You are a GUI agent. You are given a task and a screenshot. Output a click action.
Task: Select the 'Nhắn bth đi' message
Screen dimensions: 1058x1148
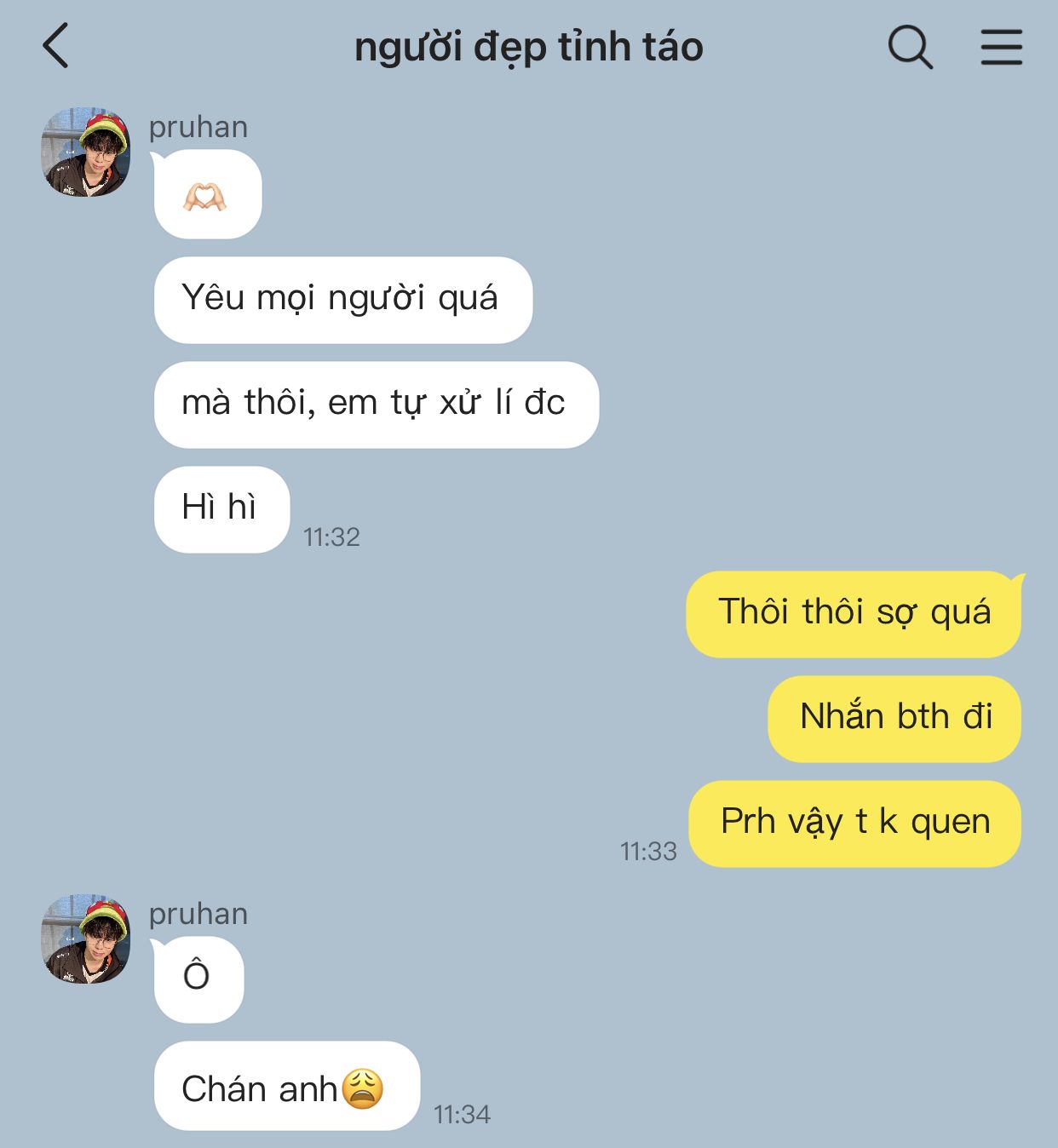pyautogui.click(x=894, y=719)
